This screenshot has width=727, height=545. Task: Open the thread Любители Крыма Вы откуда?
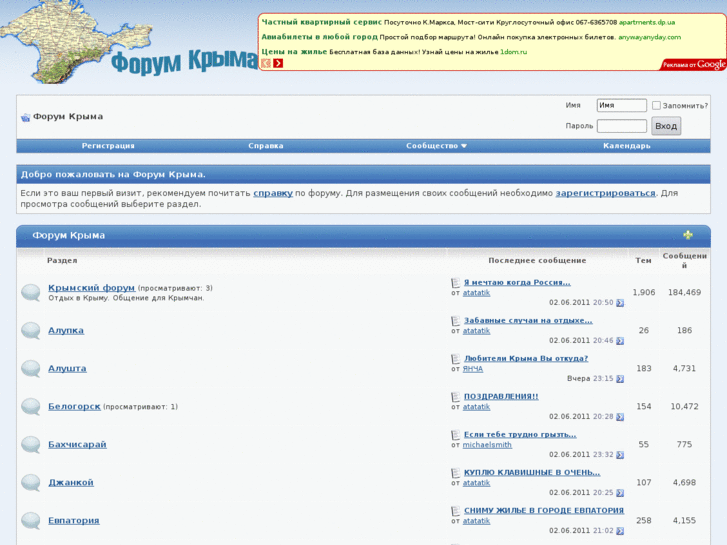(x=526, y=358)
